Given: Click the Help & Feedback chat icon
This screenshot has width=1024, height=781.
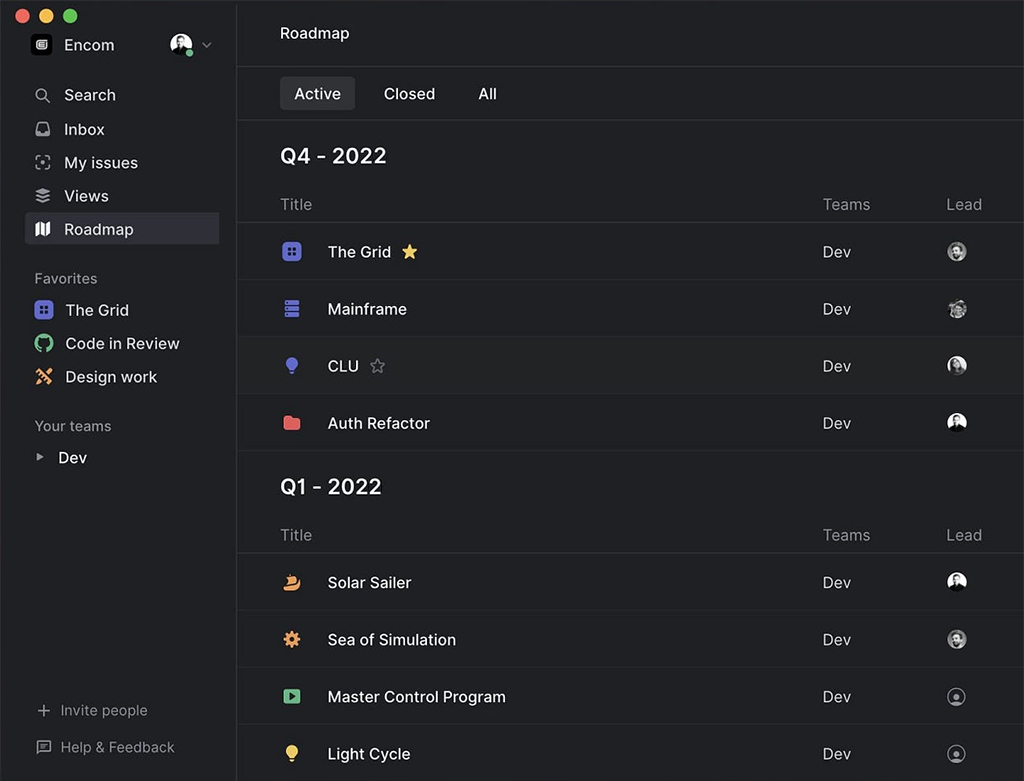Looking at the screenshot, I should click(44, 747).
